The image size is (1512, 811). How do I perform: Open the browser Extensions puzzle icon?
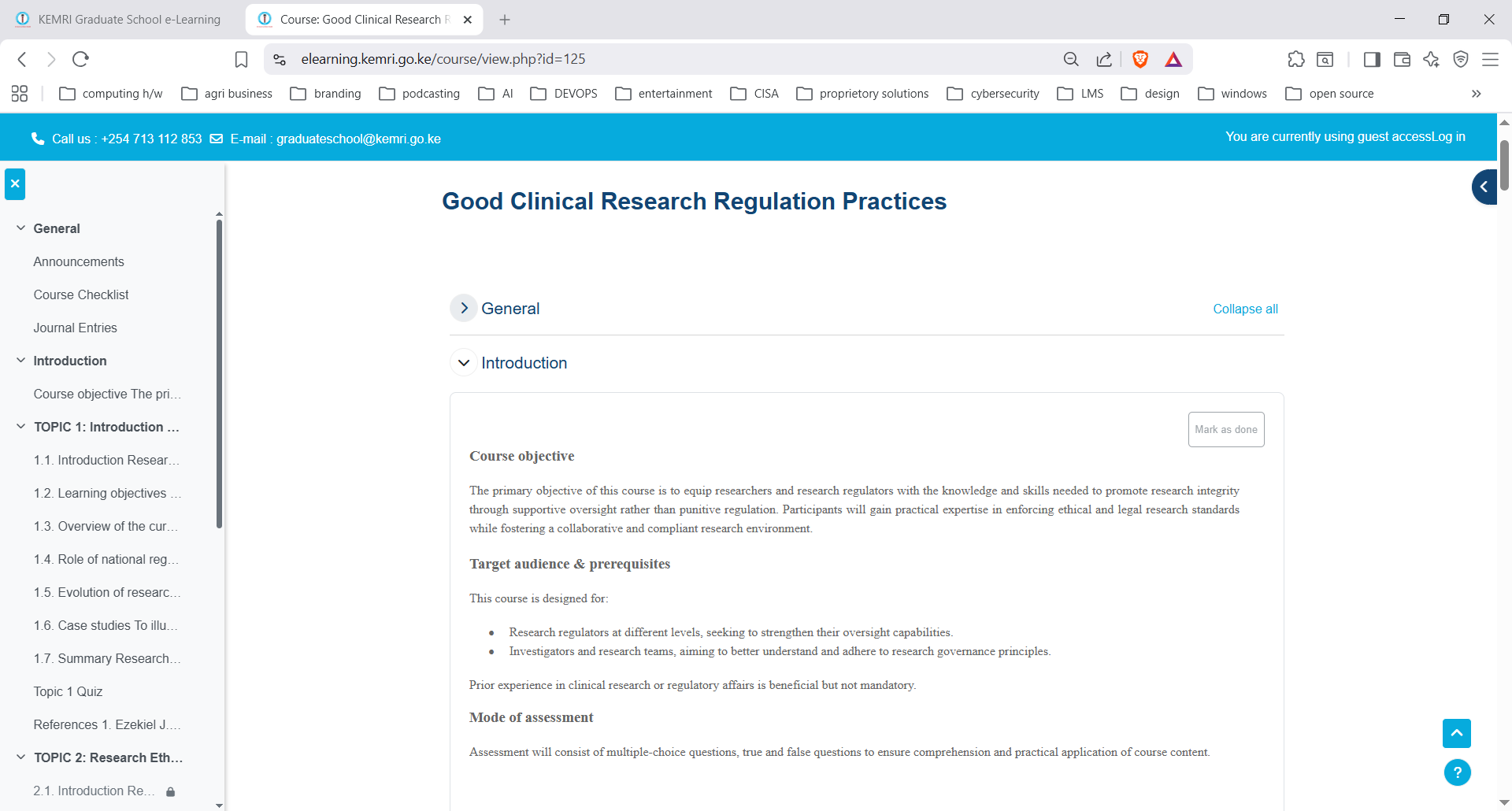[1295, 59]
